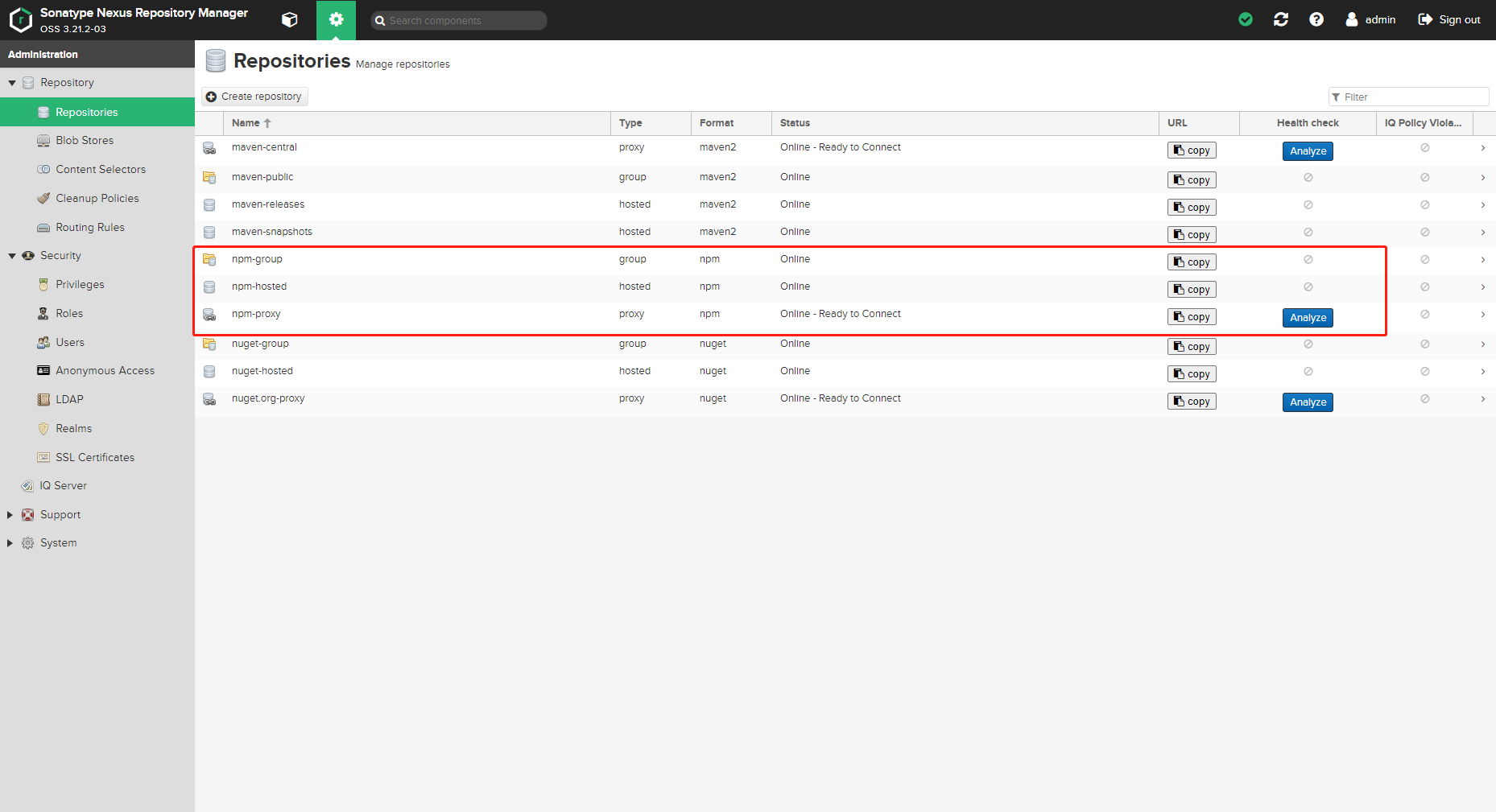Click the maven-public group folder icon
The height and width of the screenshot is (812, 1496).
point(209,178)
